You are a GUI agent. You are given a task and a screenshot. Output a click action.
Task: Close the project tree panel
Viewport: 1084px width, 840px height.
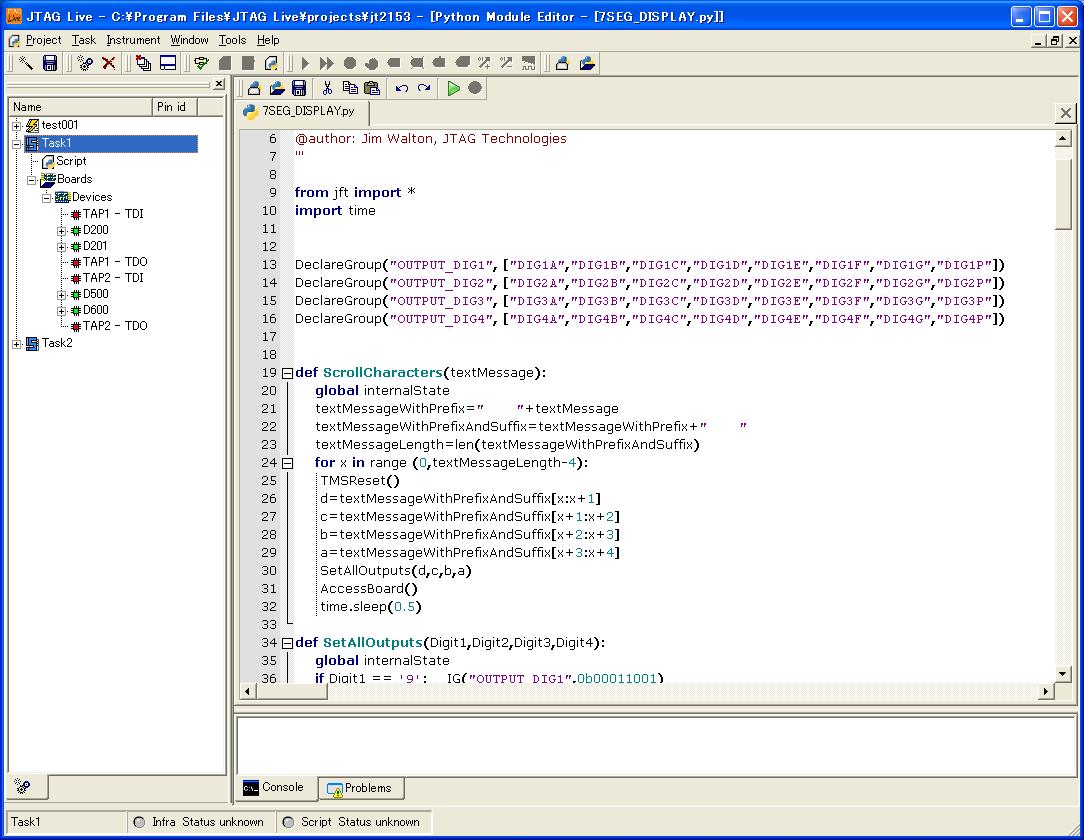pos(218,84)
